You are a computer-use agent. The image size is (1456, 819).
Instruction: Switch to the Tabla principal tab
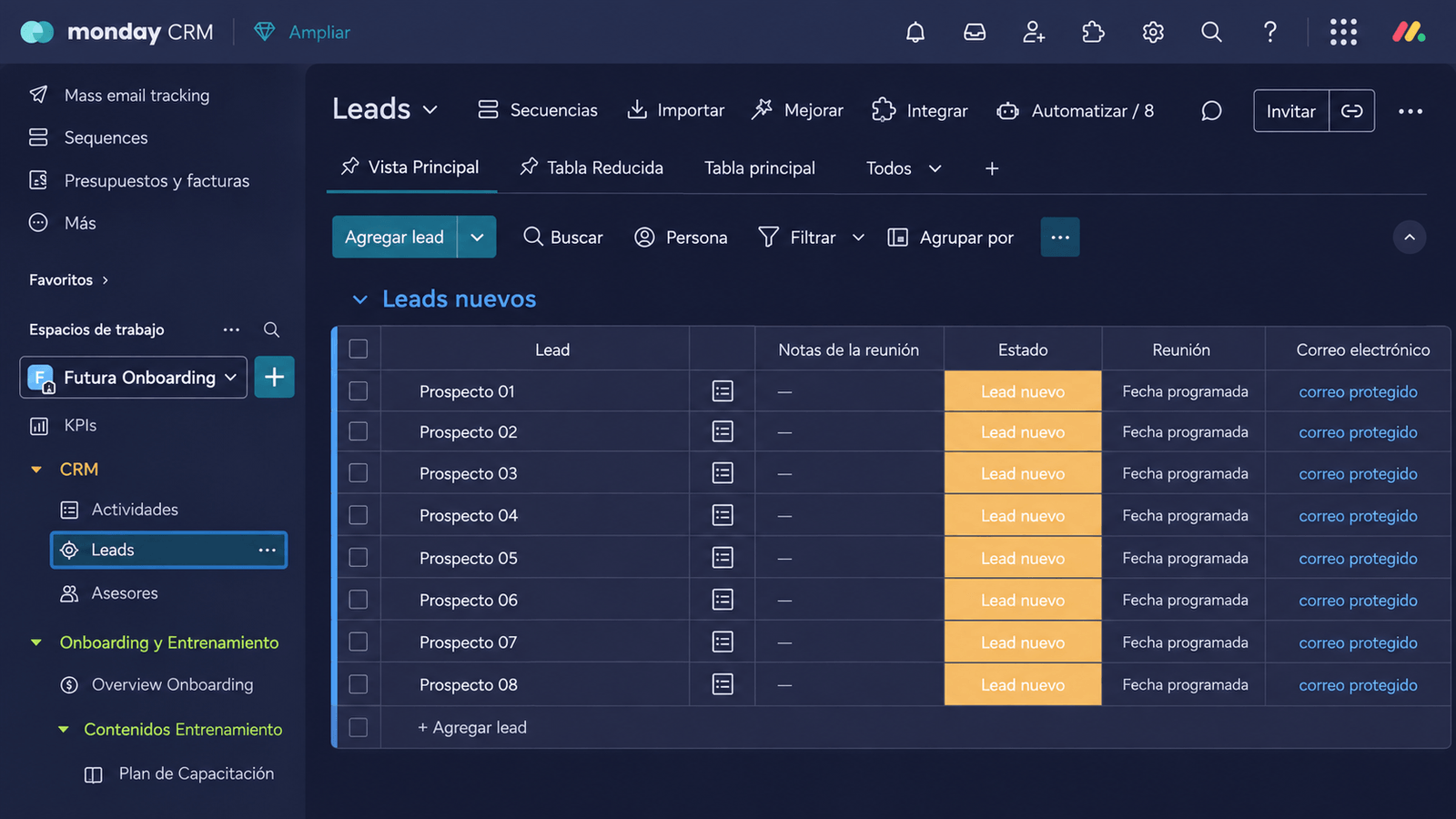pos(760,168)
